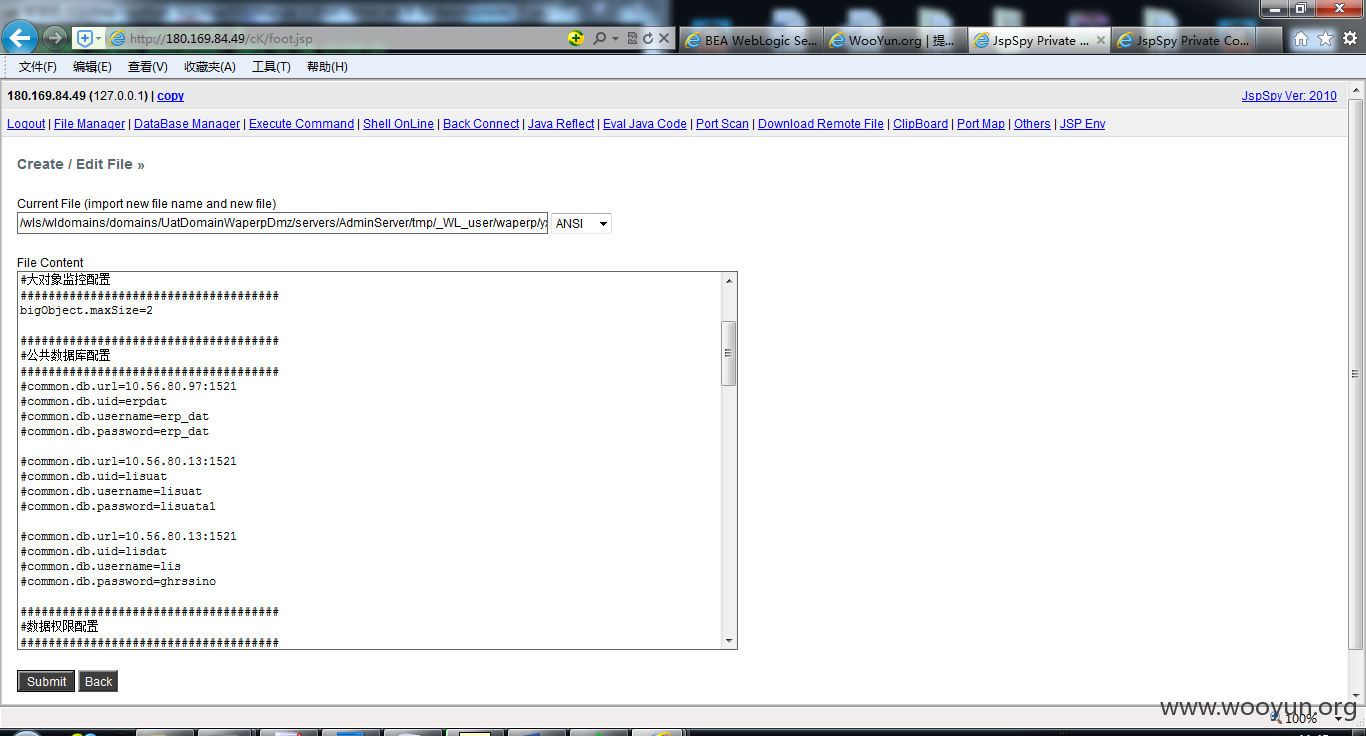
Task: Click the line #common.db.password=ghrssino
Action: click(x=118, y=581)
